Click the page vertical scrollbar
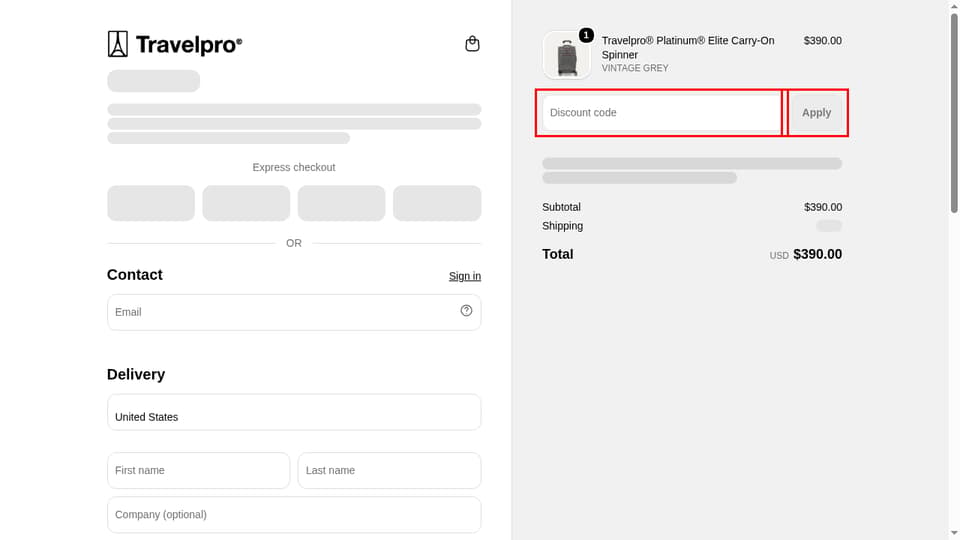The image size is (960, 540). [x=954, y=113]
